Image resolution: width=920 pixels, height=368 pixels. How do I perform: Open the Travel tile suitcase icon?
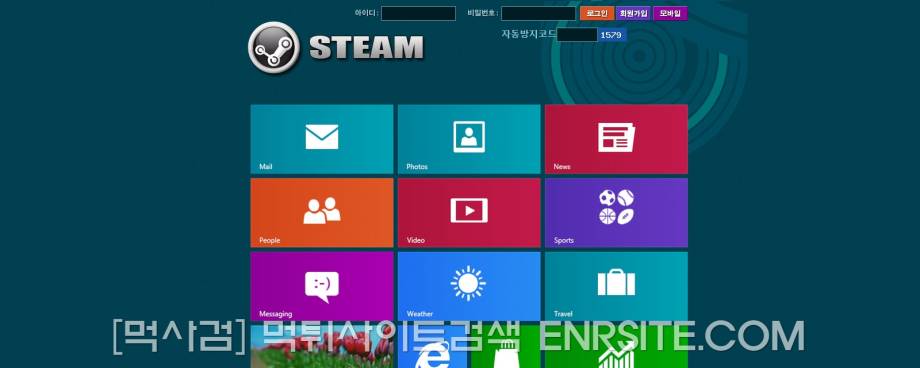pos(616,282)
